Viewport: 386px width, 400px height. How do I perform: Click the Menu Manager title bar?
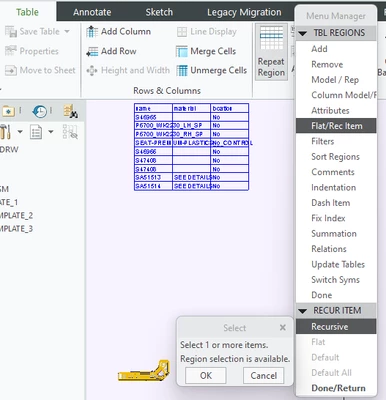(x=336, y=16)
